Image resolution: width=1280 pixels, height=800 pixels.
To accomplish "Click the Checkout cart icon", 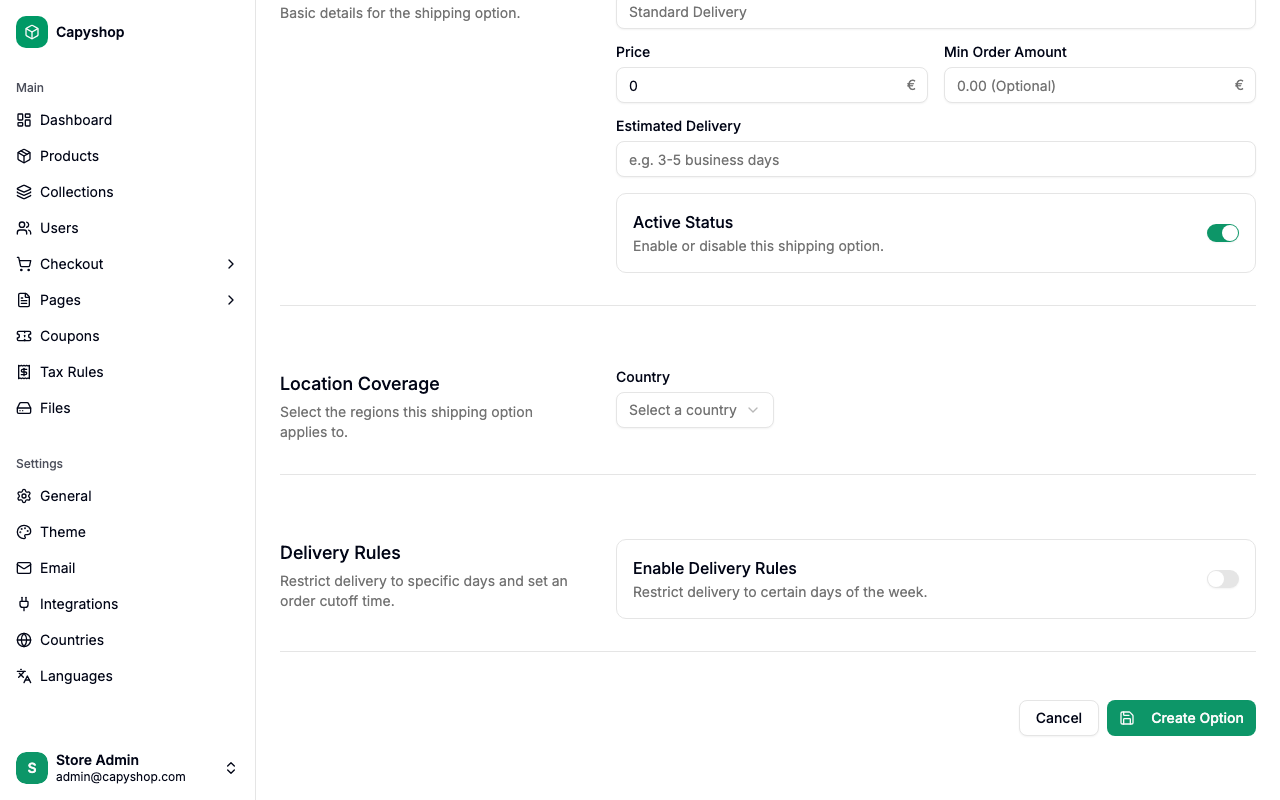I will pyautogui.click(x=24, y=264).
